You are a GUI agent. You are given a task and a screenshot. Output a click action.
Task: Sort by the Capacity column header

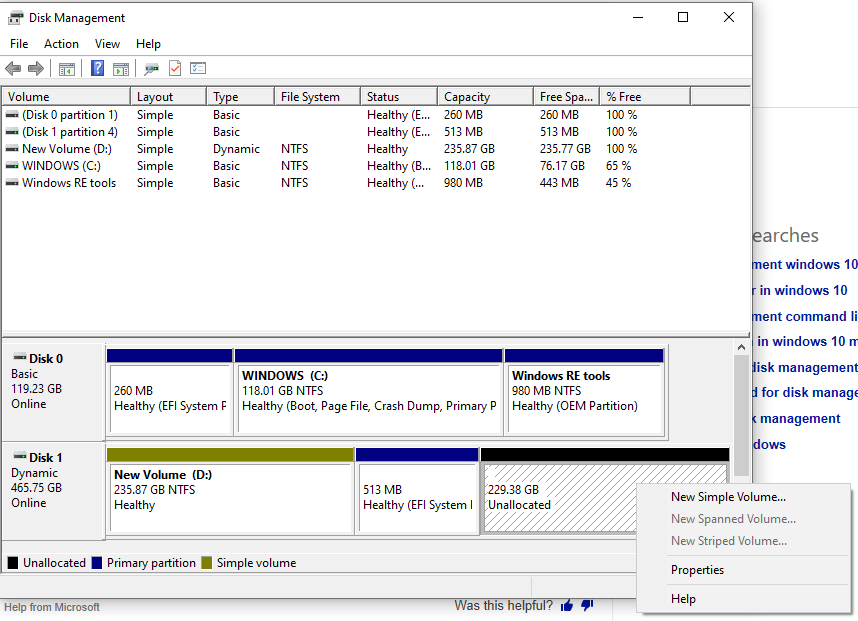[486, 97]
